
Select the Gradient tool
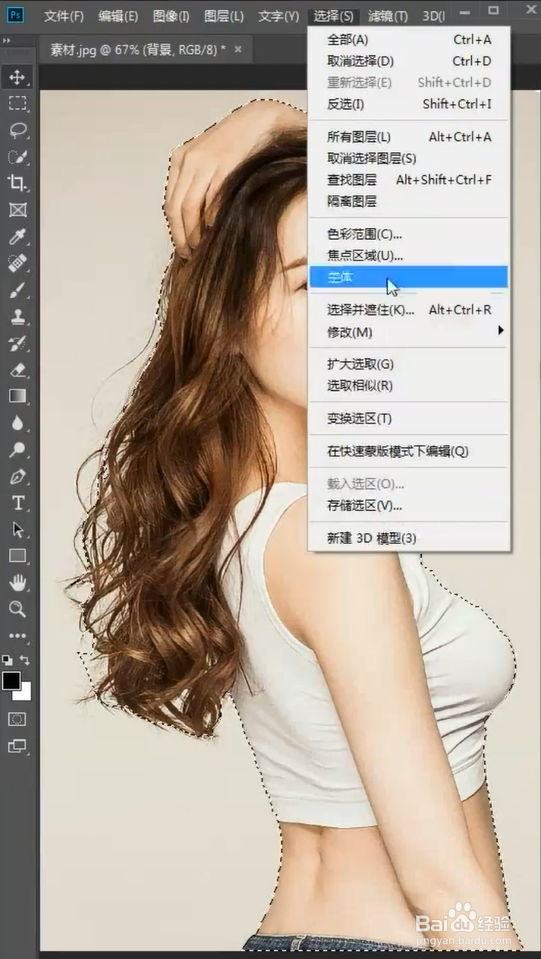[17, 396]
